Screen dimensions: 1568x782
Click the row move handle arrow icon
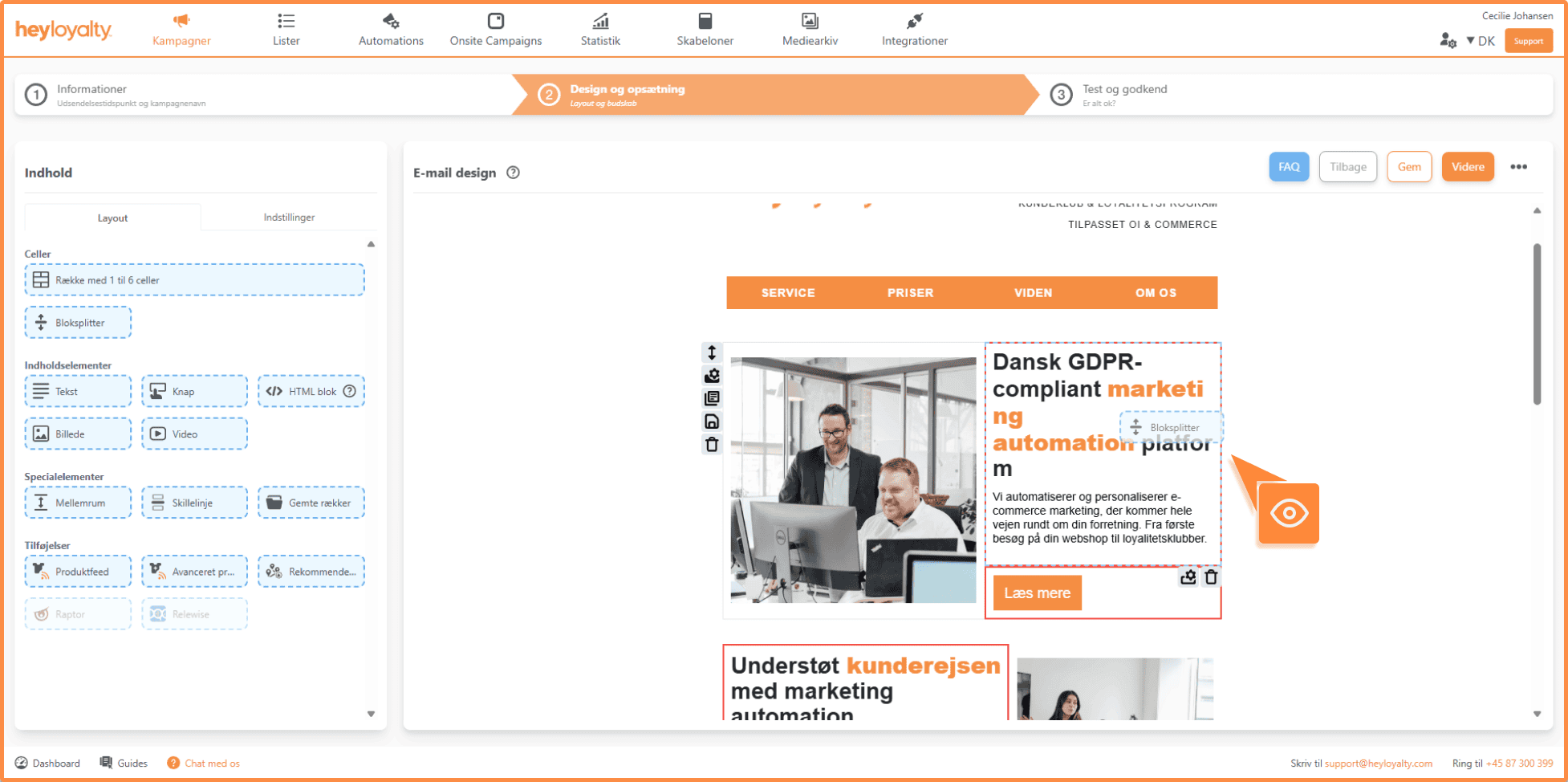(x=712, y=352)
